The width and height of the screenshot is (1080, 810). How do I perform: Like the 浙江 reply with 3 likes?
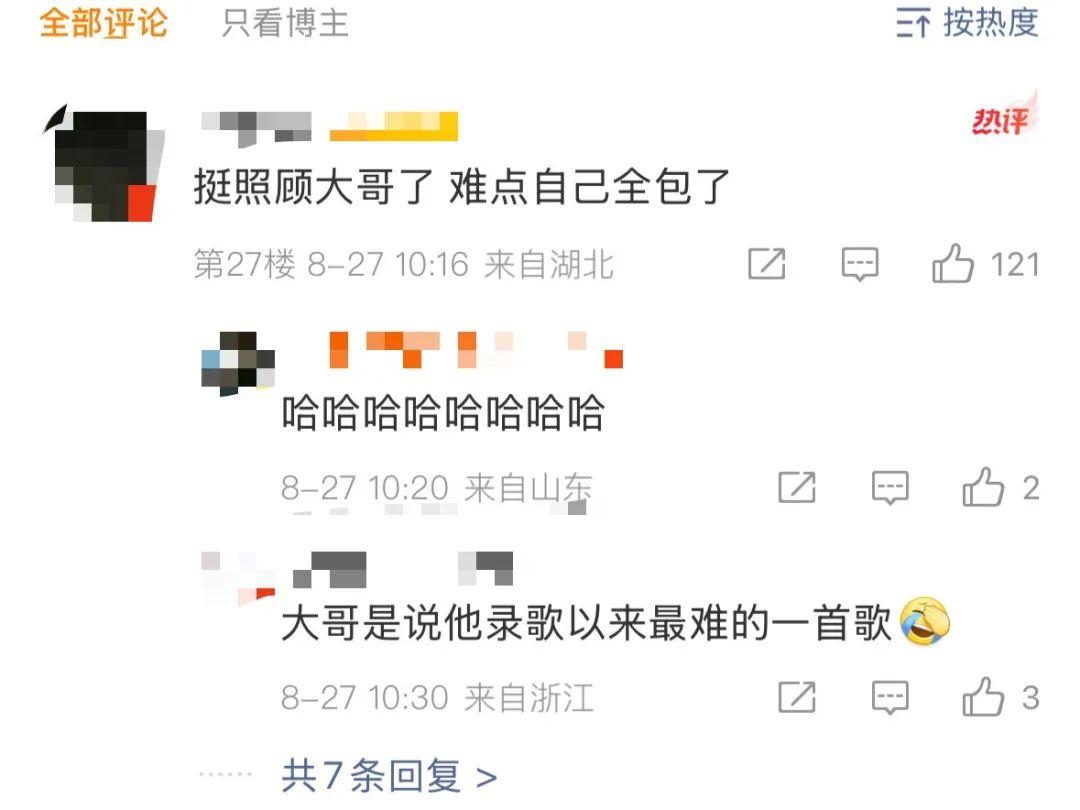coord(983,697)
